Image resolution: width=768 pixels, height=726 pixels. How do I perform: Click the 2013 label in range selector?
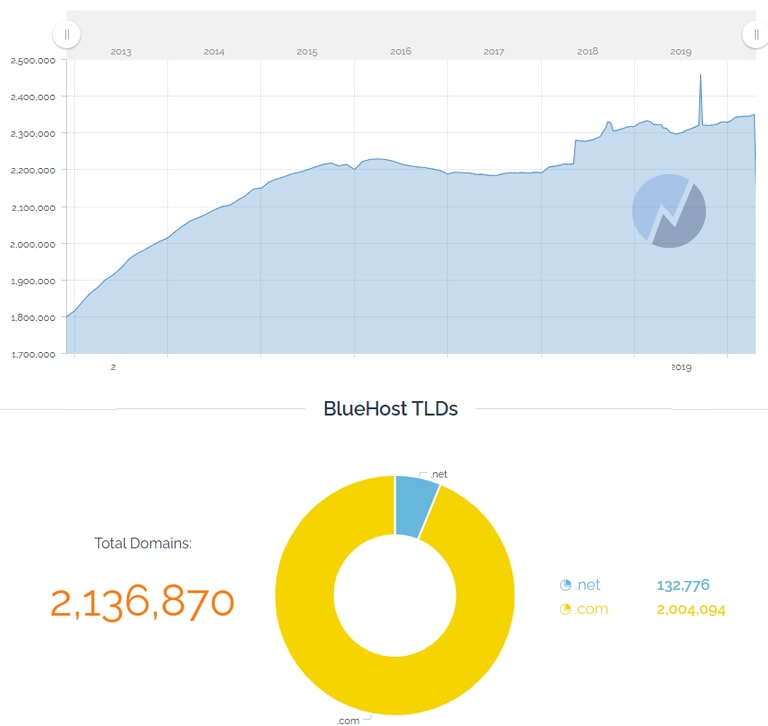pos(121,51)
